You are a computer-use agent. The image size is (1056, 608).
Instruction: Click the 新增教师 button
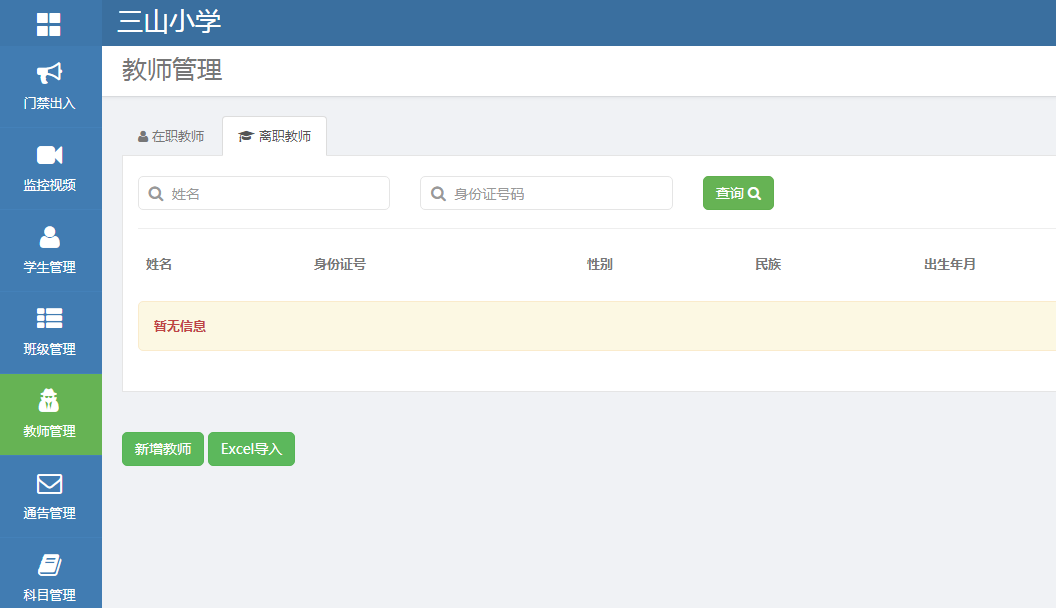[x=163, y=449]
